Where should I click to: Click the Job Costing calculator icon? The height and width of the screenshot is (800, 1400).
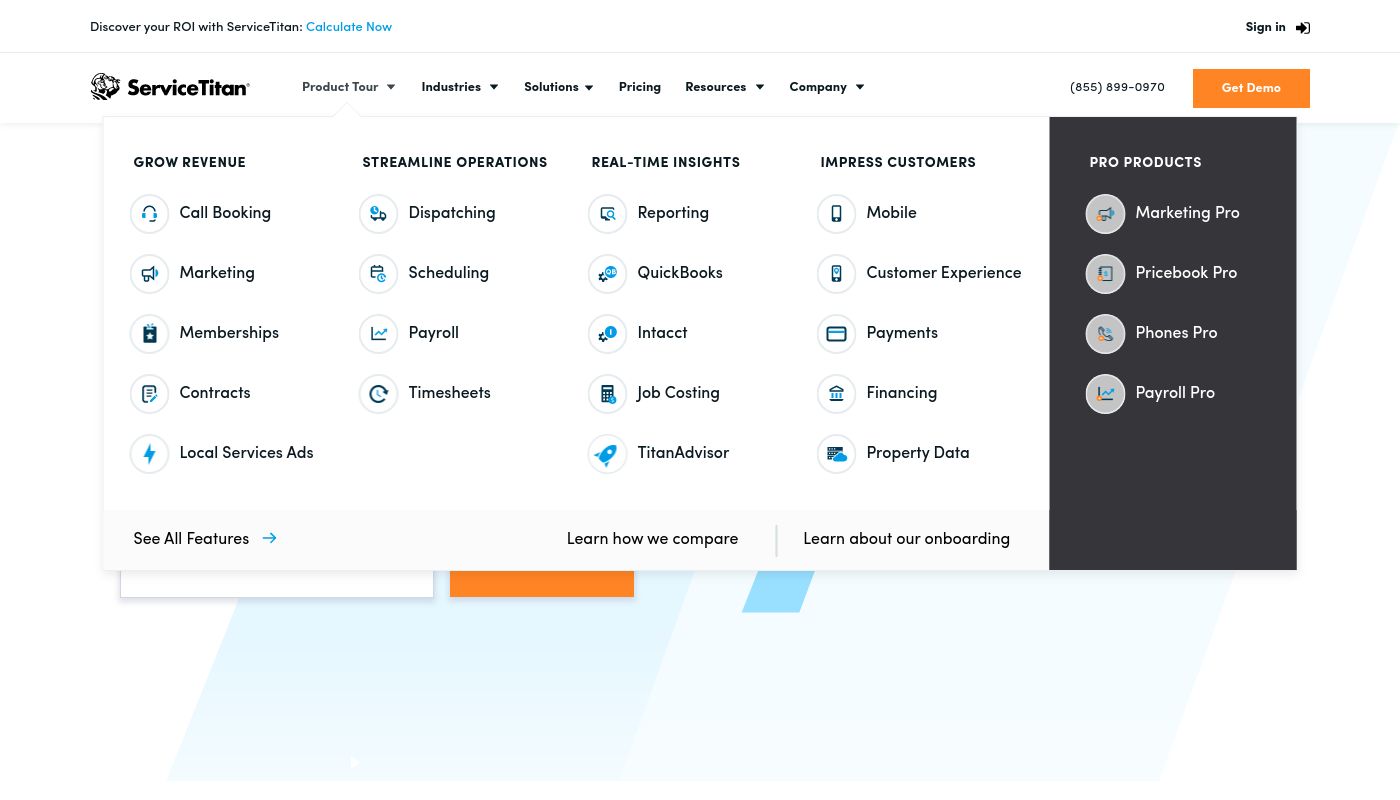[608, 394]
